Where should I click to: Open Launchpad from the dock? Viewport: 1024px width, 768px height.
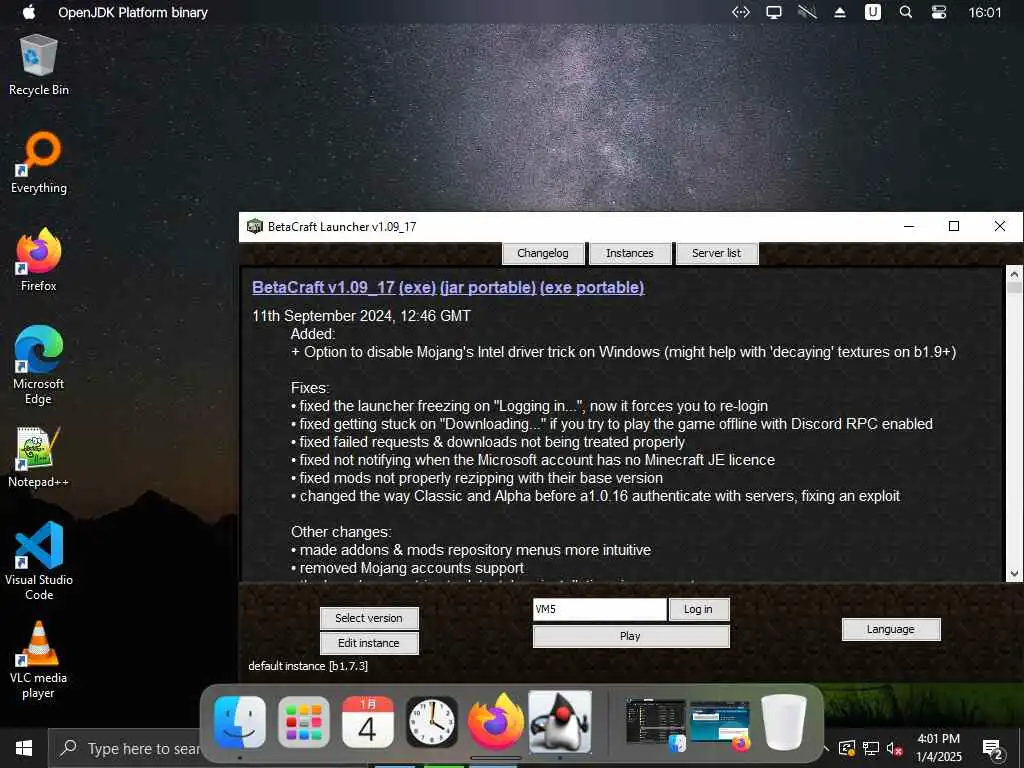coord(304,722)
